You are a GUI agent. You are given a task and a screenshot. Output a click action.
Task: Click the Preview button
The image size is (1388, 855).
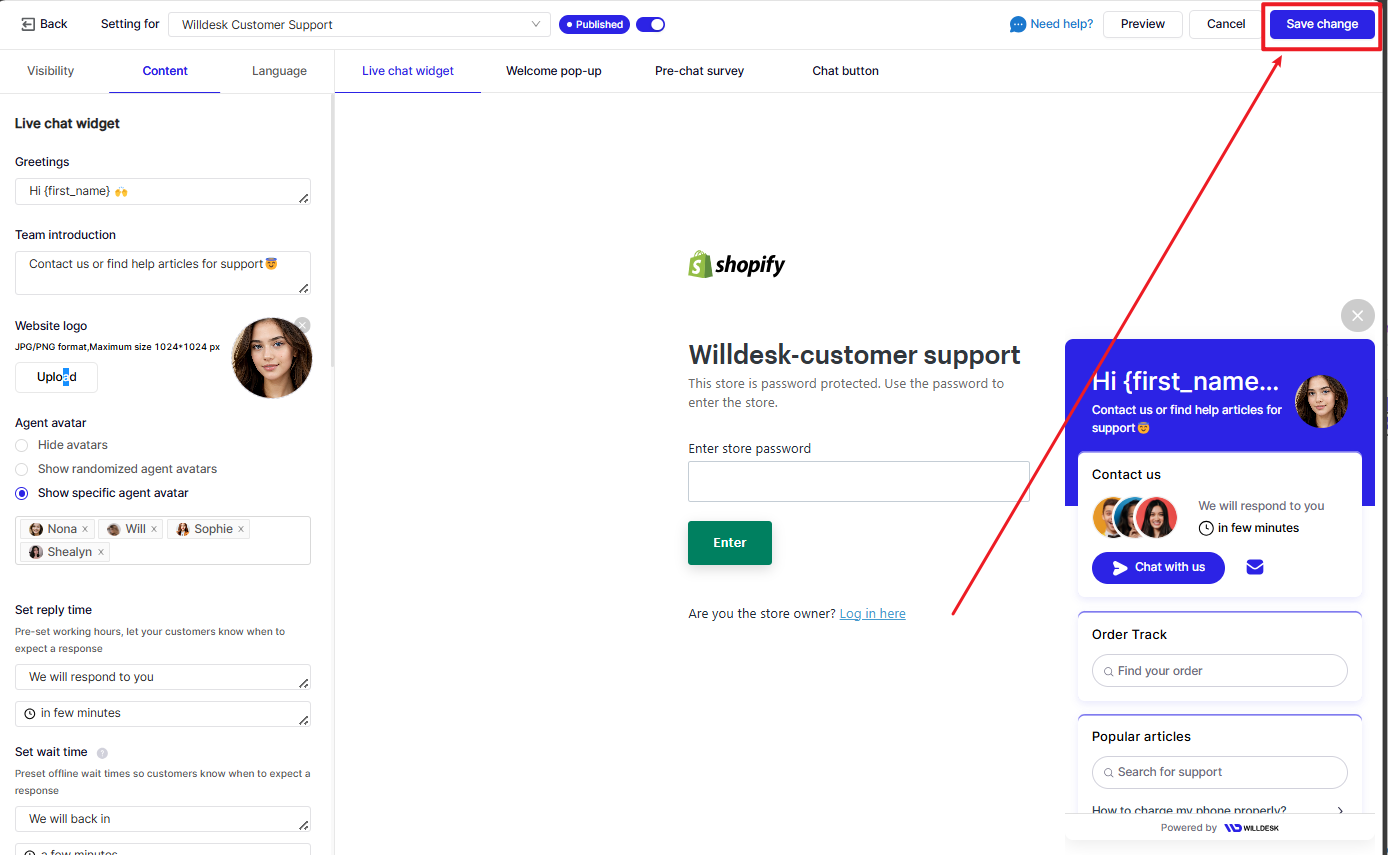click(1143, 24)
